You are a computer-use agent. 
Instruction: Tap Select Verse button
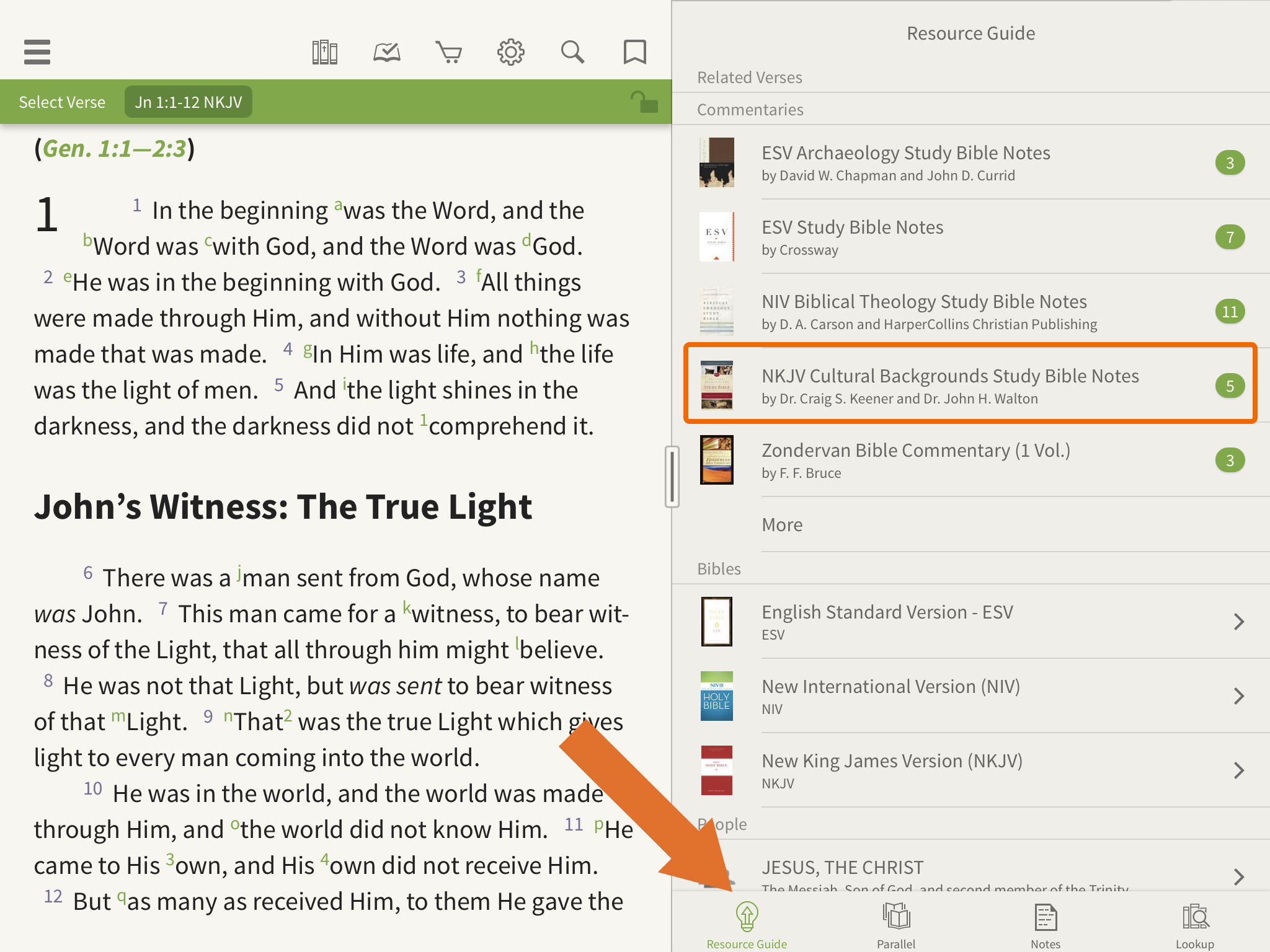(x=62, y=102)
